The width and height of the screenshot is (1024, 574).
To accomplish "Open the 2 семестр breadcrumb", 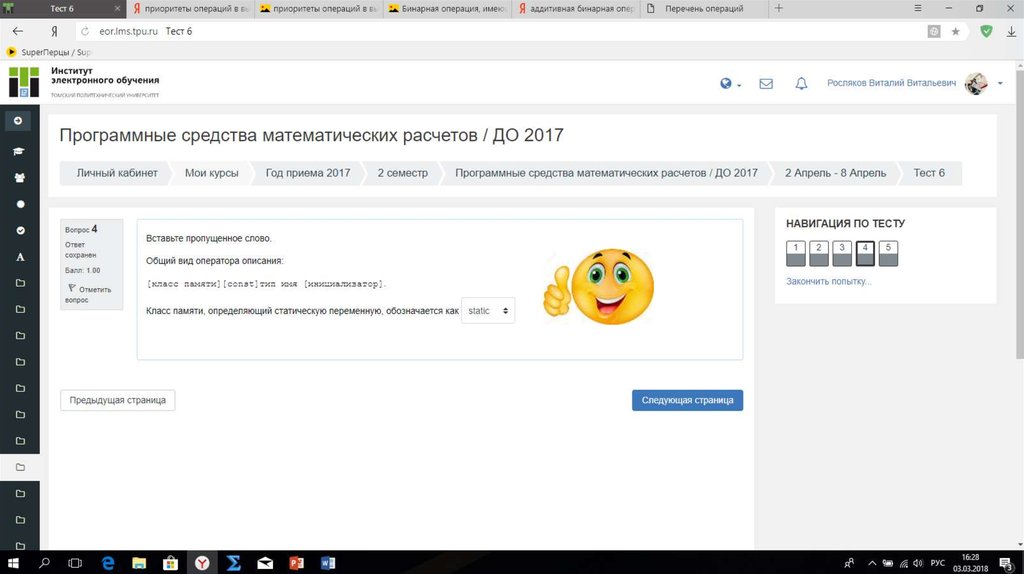I will tap(402, 173).
